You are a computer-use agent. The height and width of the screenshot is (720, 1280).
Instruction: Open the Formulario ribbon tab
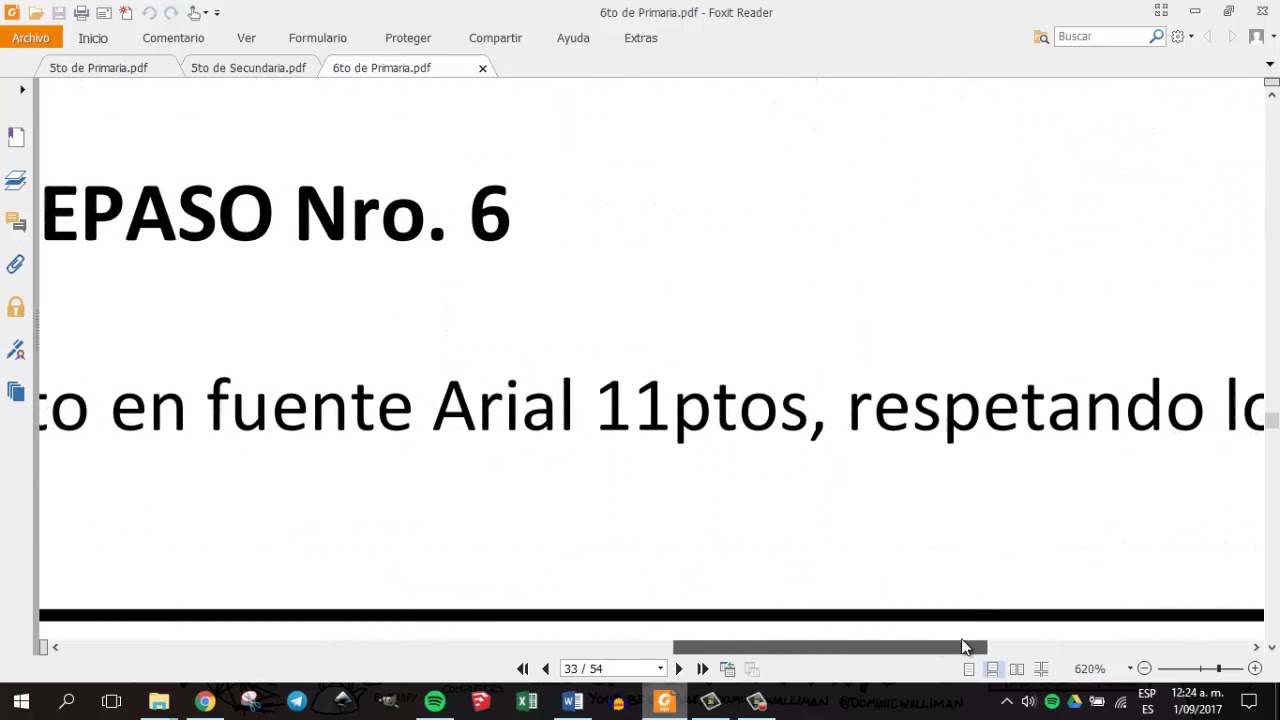pos(318,38)
